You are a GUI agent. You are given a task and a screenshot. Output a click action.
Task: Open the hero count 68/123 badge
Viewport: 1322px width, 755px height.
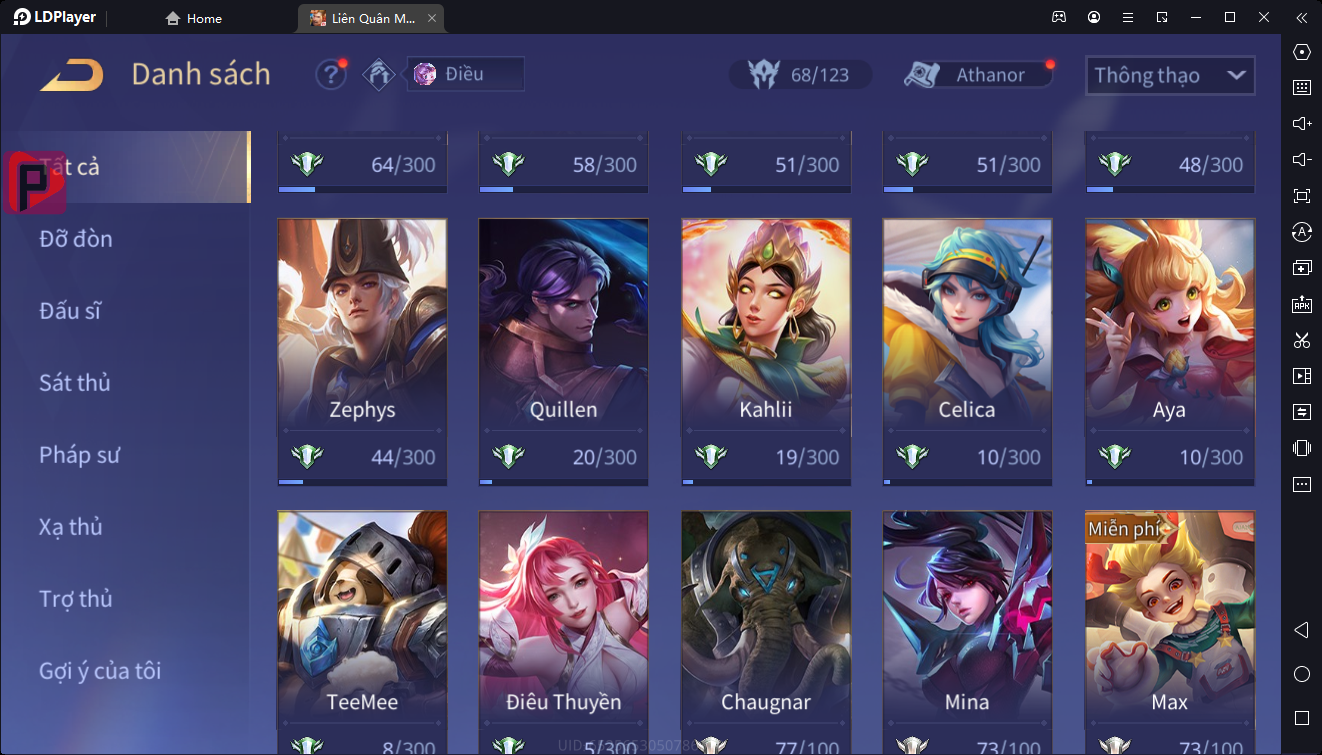[800, 75]
